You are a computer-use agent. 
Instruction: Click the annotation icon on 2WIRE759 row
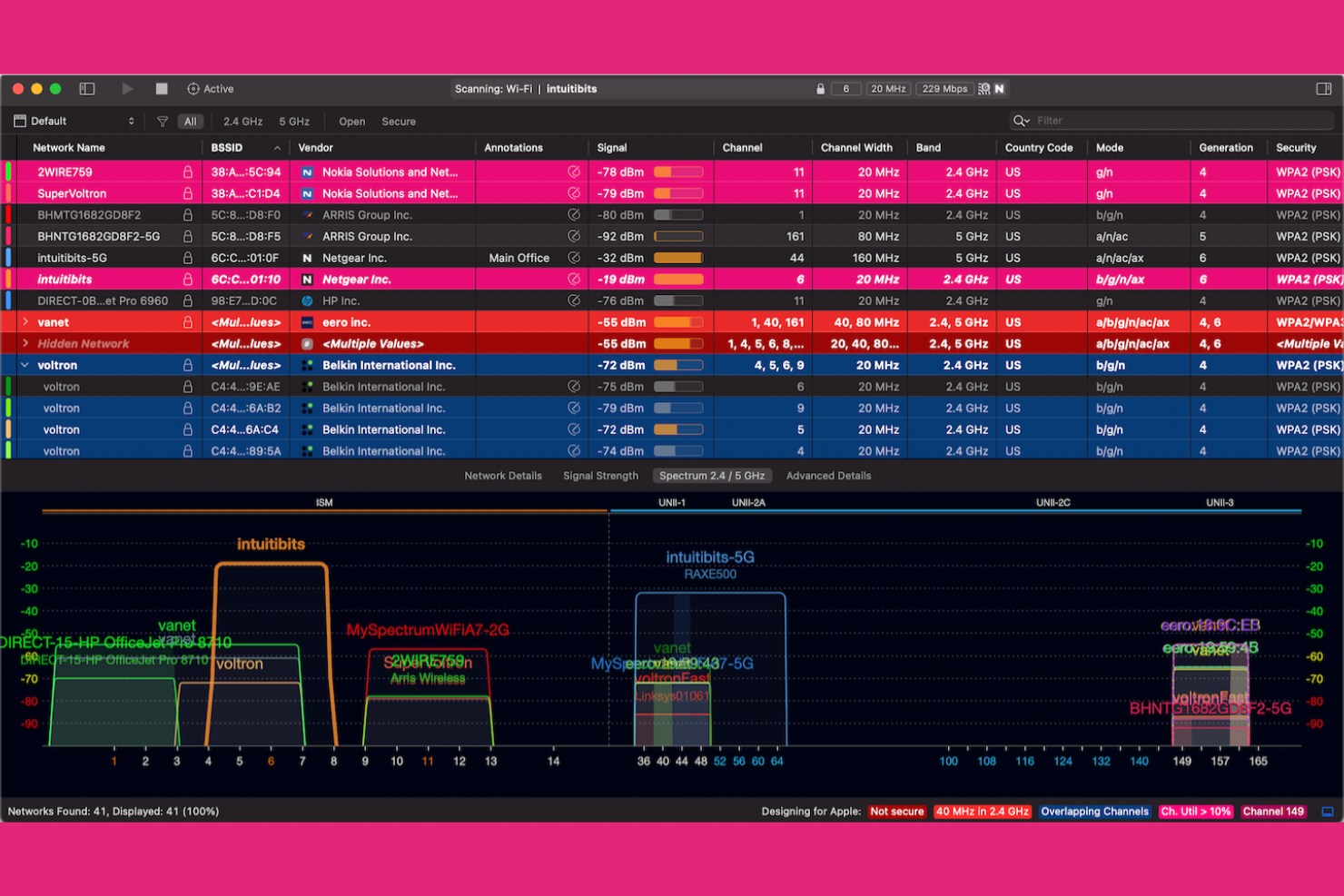tap(574, 172)
